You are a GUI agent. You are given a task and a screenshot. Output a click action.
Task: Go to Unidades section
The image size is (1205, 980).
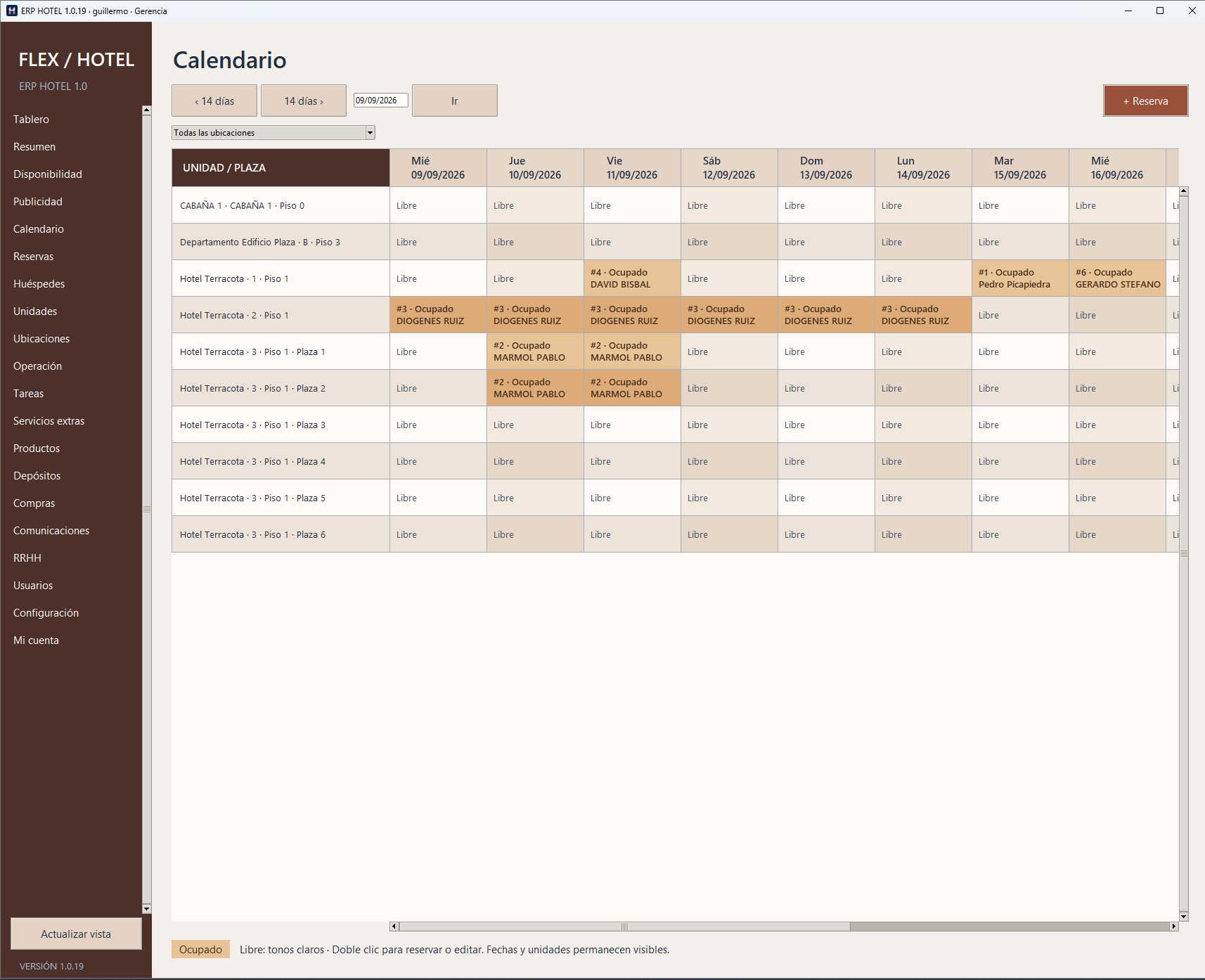(35, 311)
